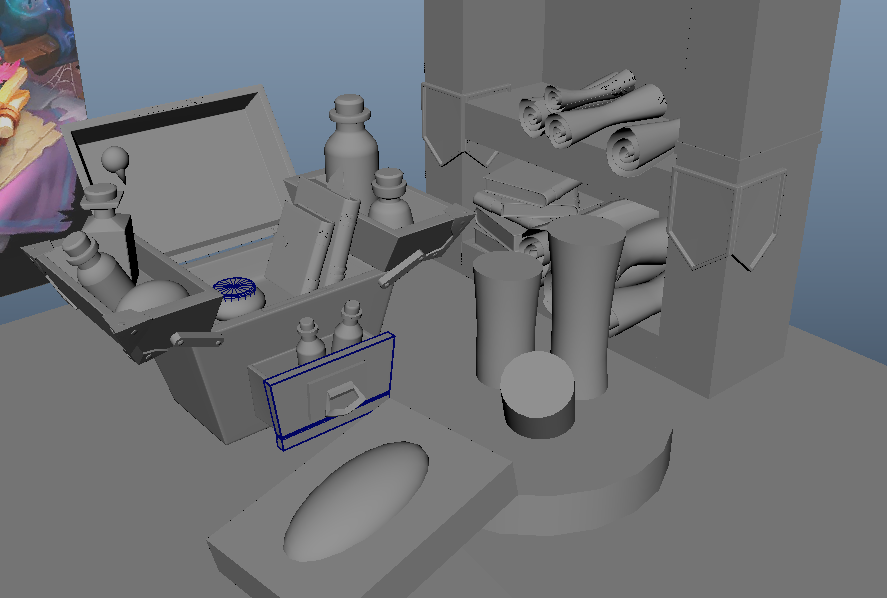Select the short cylinder with round top

(x=537, y=394)
